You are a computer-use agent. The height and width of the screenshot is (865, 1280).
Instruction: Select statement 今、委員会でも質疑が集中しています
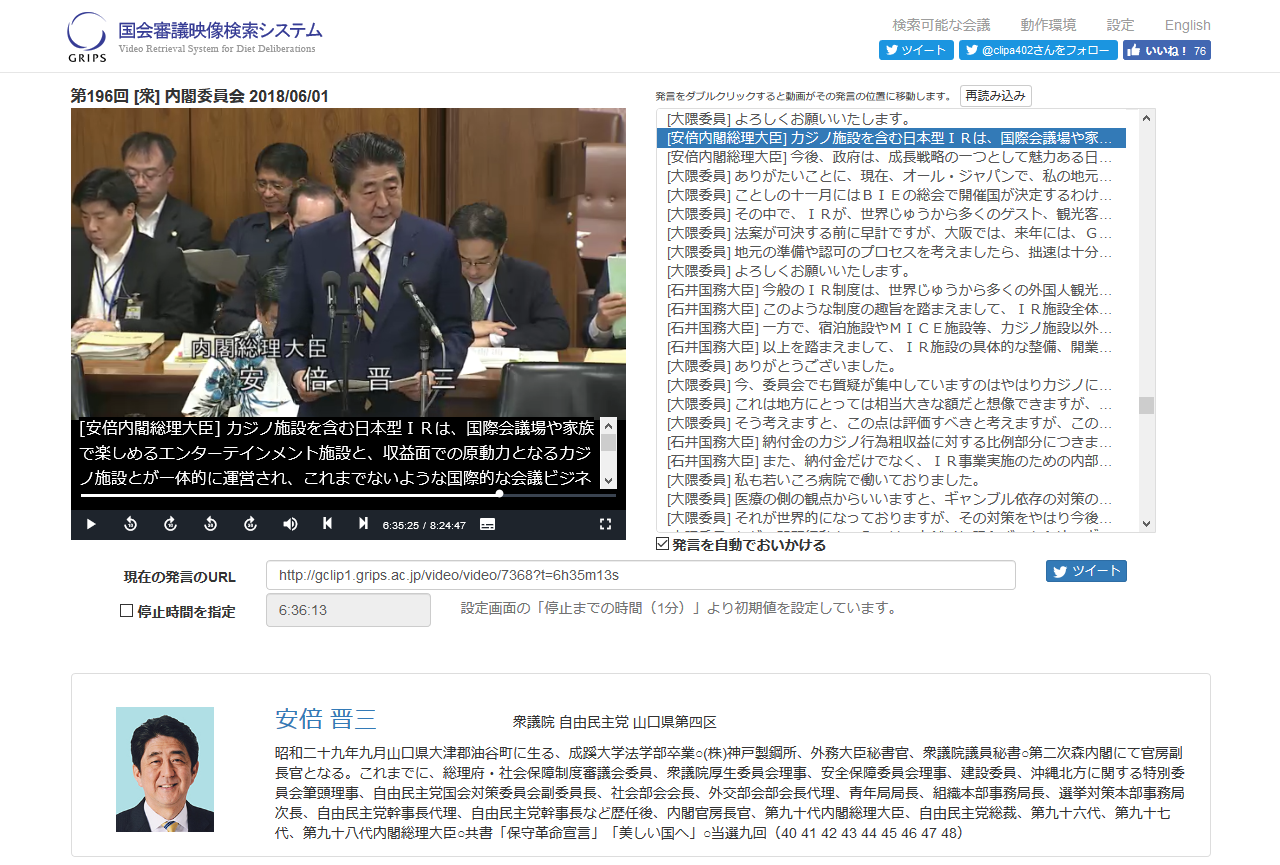(x=891, y=385)
